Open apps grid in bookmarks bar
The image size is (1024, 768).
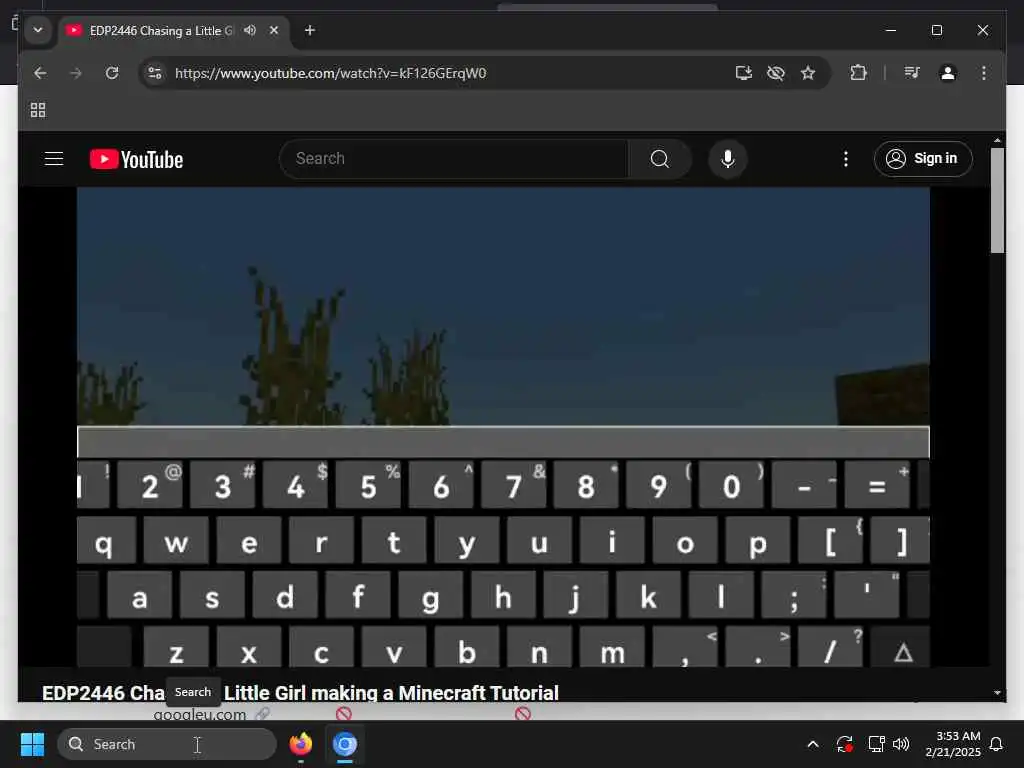[38, 110]
